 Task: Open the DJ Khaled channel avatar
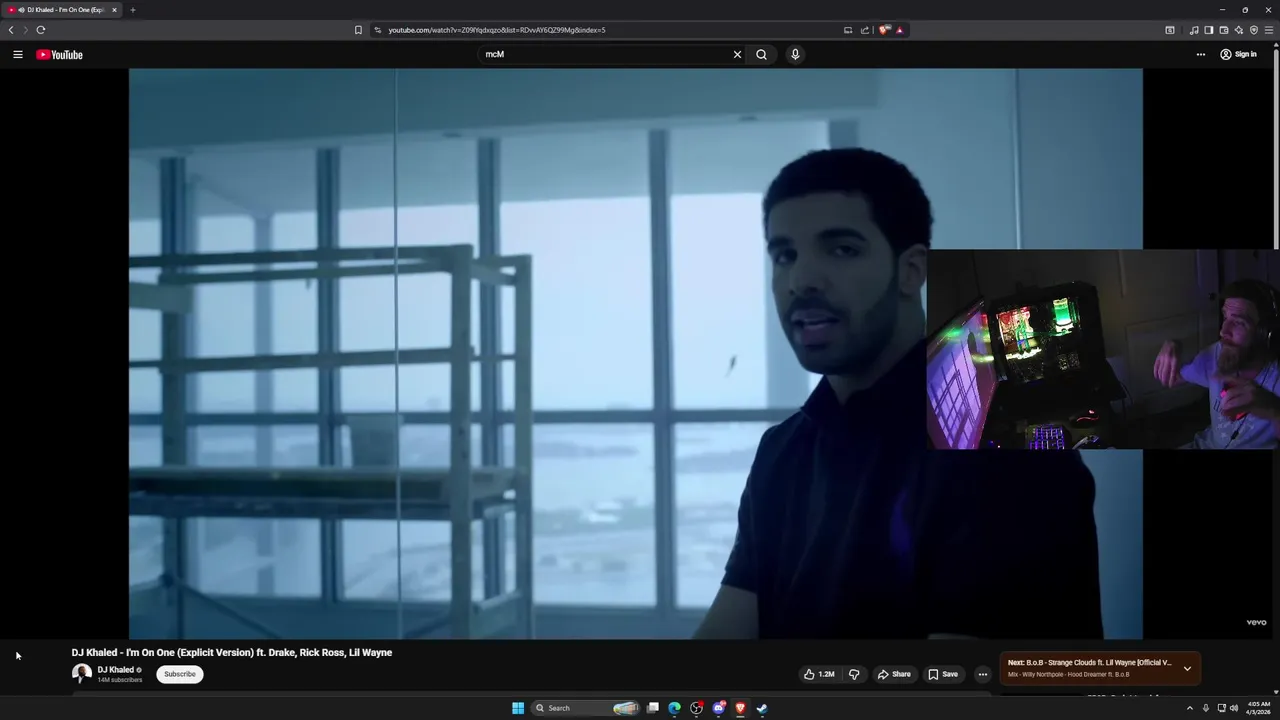82,673
